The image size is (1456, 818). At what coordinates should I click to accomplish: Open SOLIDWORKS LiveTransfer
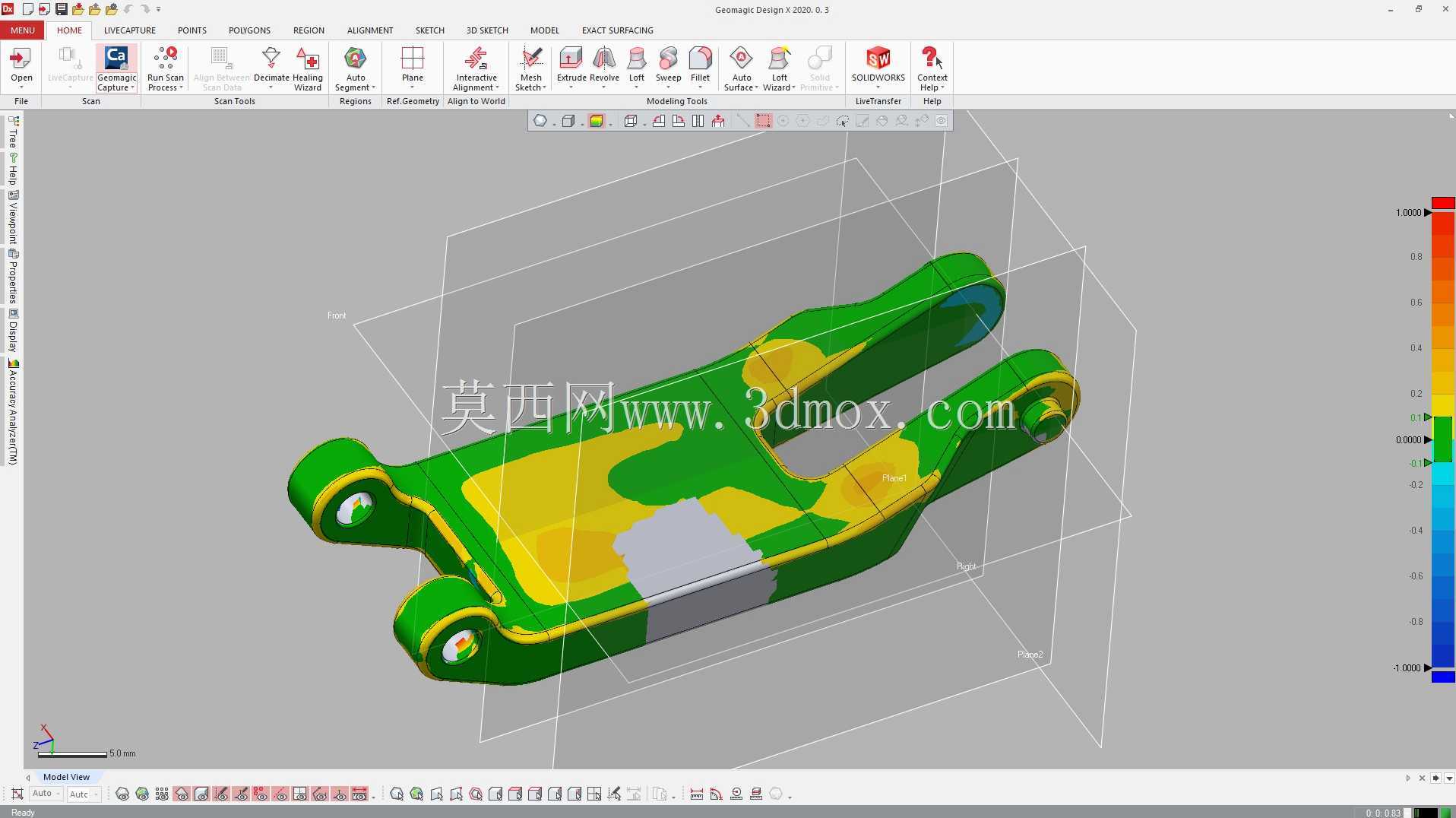click(878, 68)
